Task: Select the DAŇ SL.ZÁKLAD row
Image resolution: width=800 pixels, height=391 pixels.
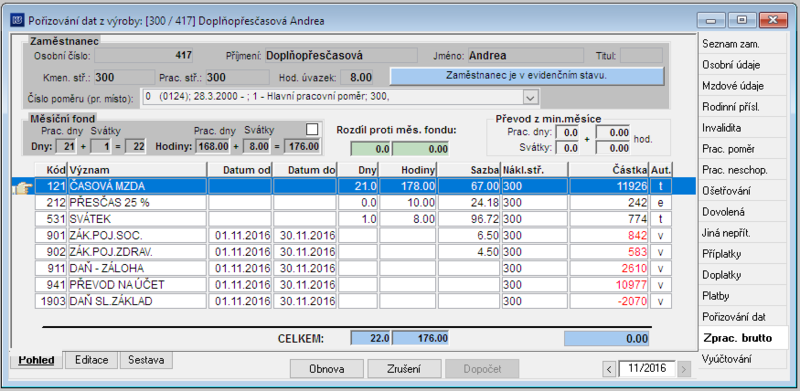Action: click(353, 301)
